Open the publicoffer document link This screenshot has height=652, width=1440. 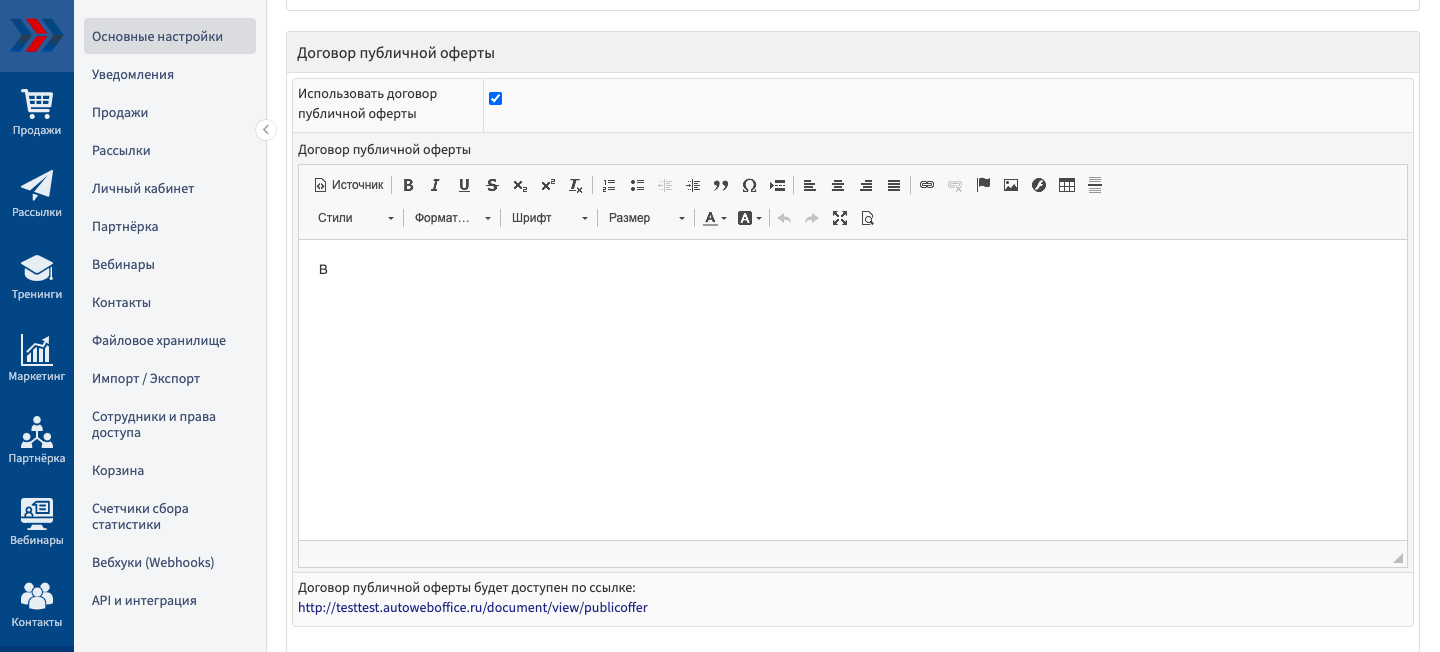click(473, 607)
